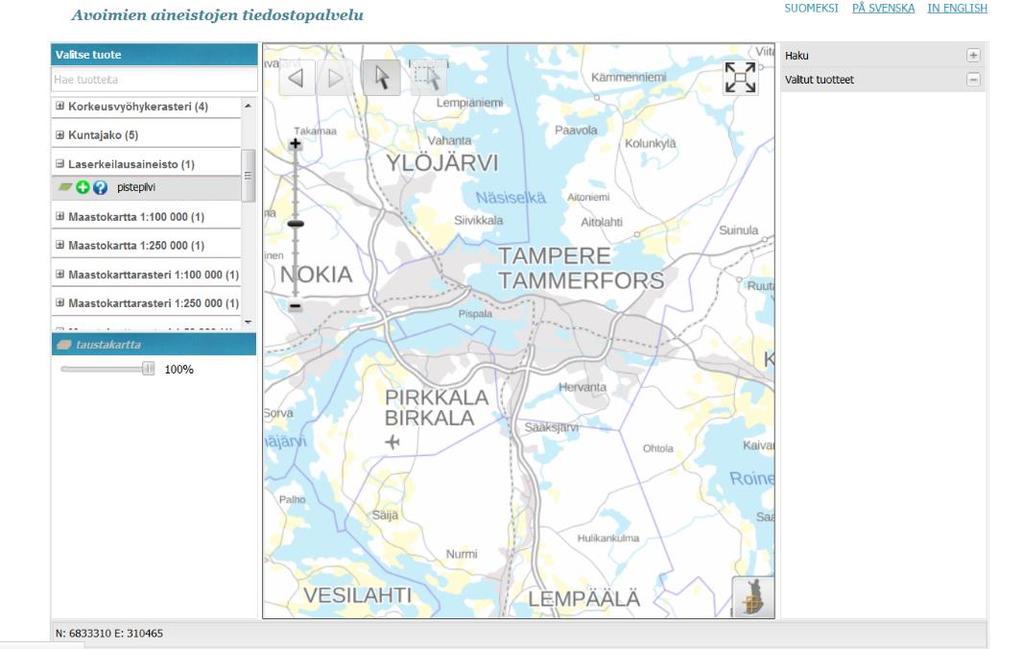1023x649 pixels.
Task: Go to next map view arrow
Action: (x=335, y=78)
